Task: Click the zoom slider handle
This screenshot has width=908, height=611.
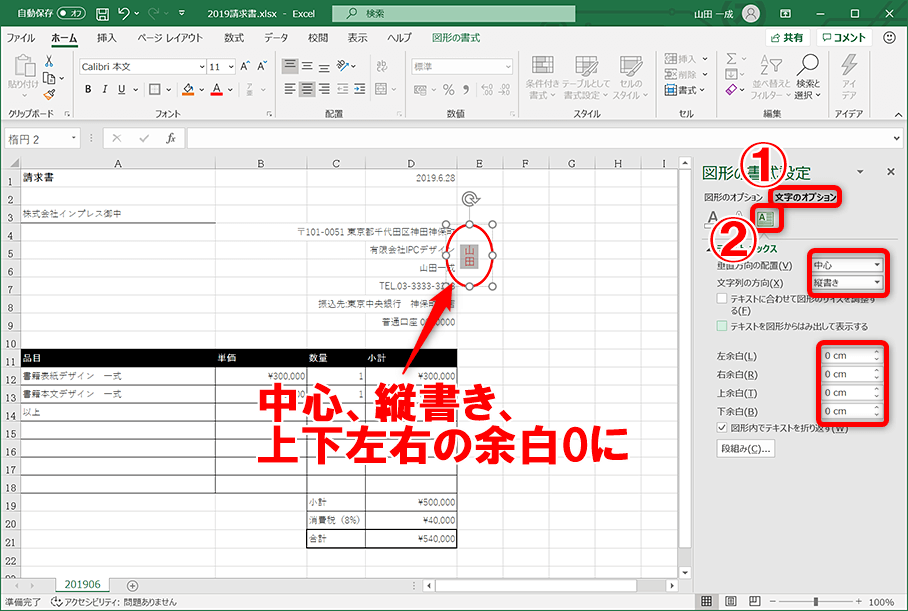Action: pyautogui.click(x=816, y=602)
